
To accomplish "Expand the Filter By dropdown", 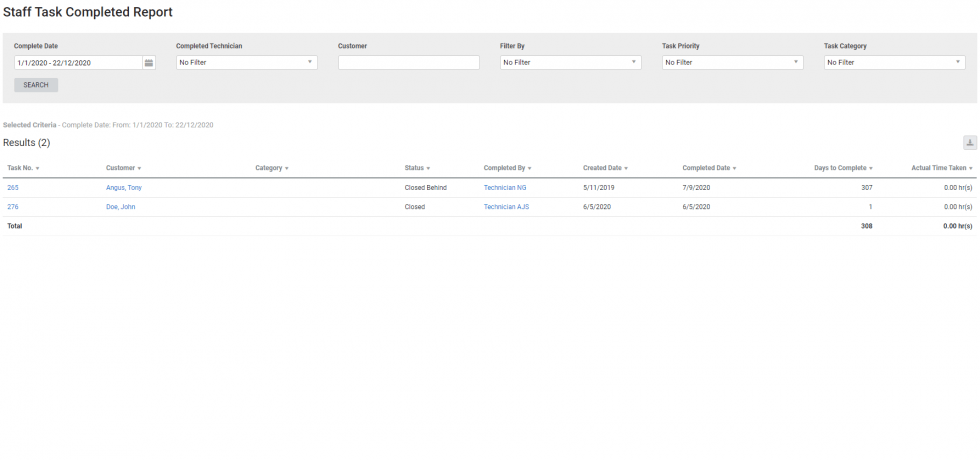I will [570, 62].
